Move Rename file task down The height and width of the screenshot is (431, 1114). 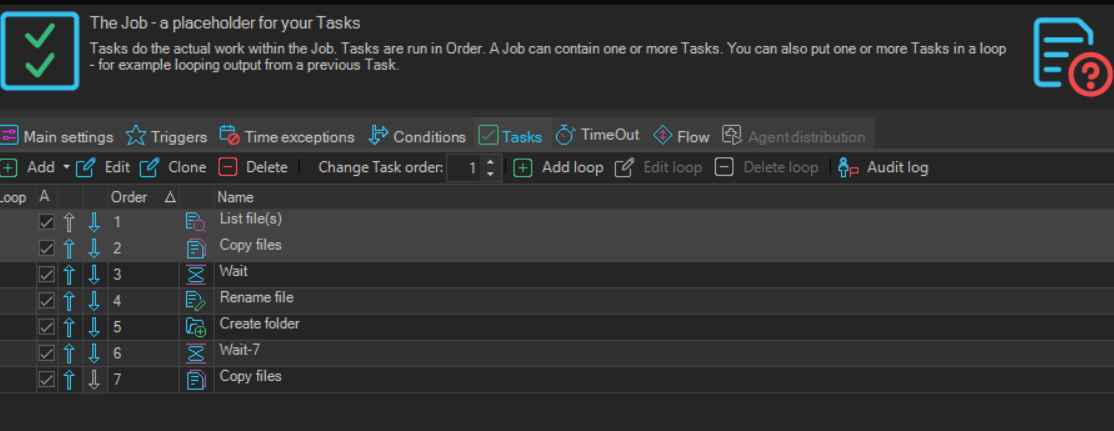(94, 301)
